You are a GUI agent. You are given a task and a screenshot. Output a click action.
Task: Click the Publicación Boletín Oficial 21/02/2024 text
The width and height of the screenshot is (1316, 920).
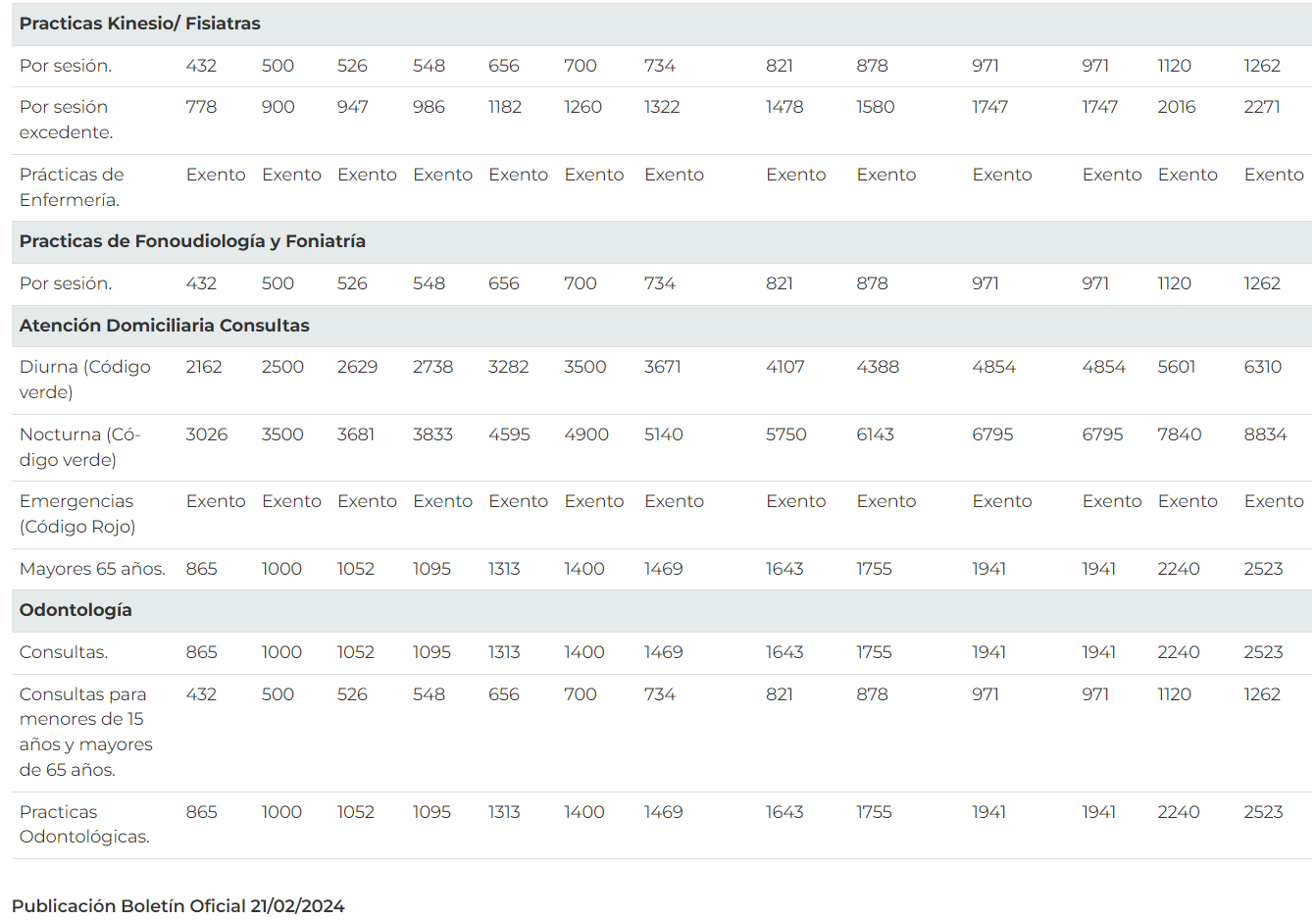[178, 906]
